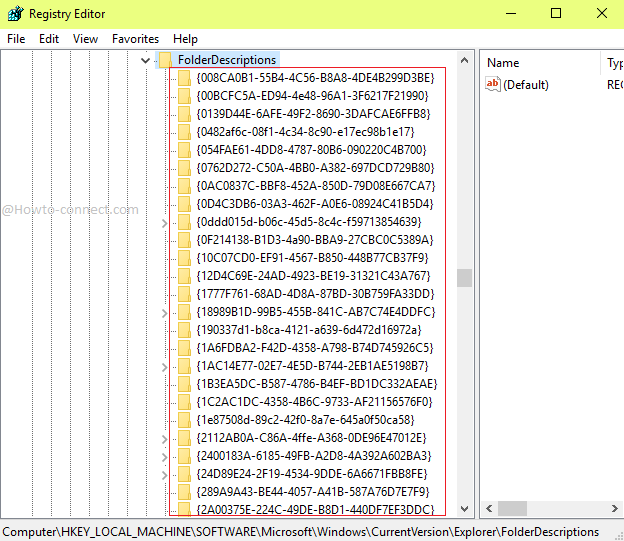Open the File menu

16,39
